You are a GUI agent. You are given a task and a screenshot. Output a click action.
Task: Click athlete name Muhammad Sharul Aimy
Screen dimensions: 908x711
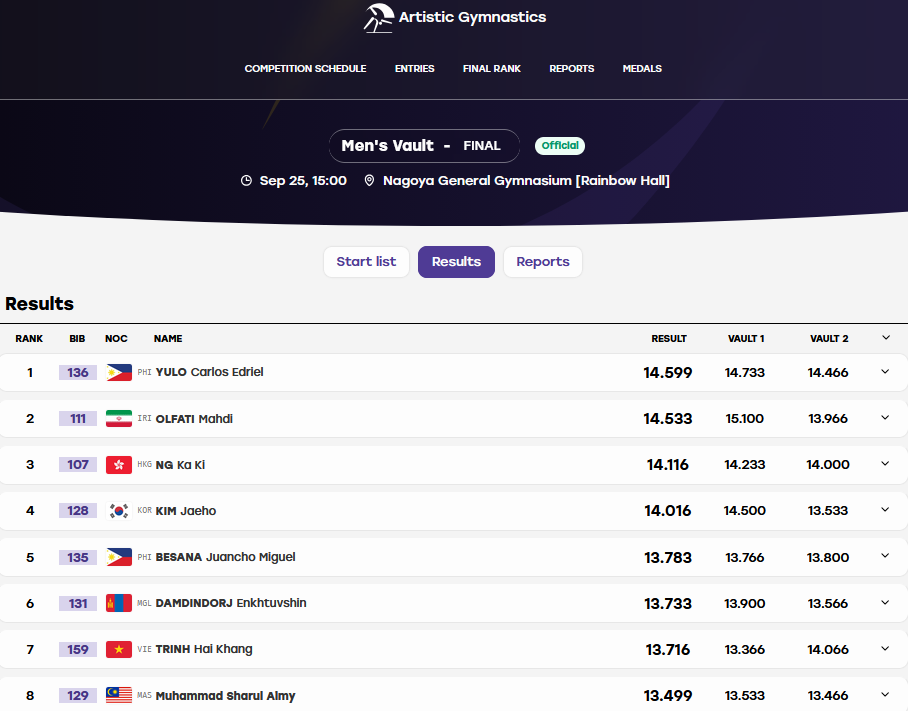point(225,695)
